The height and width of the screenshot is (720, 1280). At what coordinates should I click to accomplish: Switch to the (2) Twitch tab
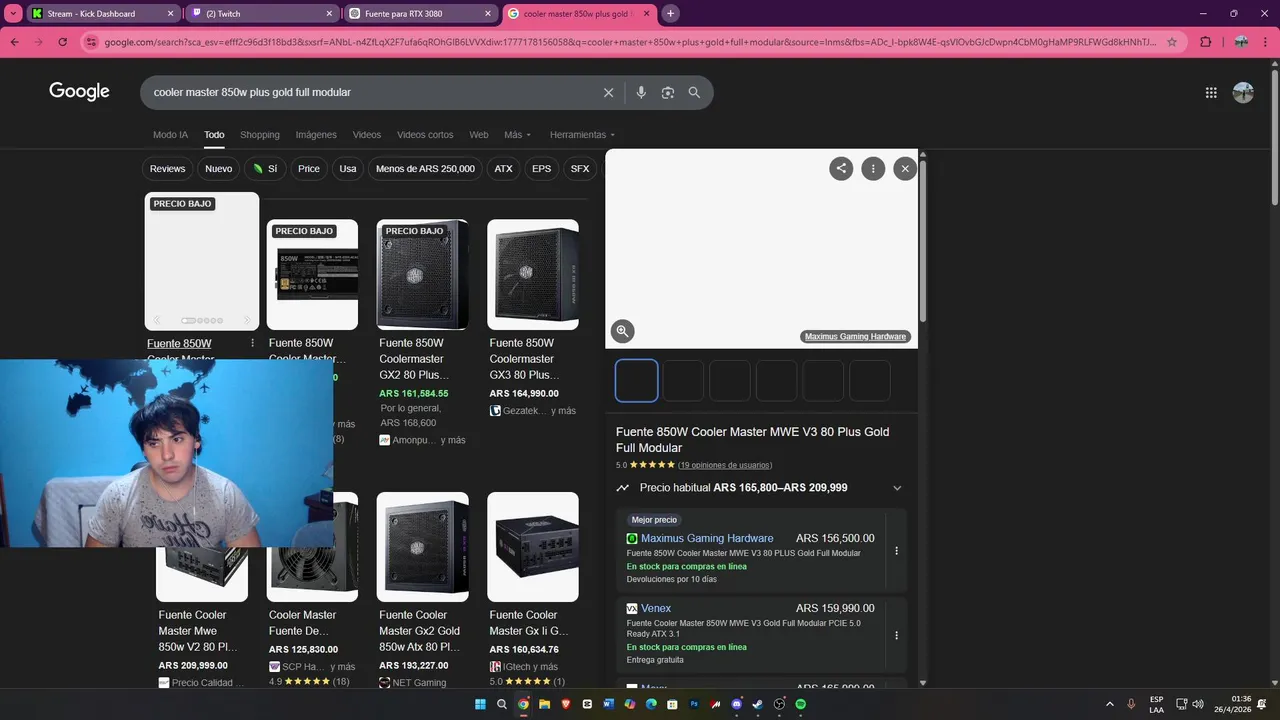(x=262, y=14)
